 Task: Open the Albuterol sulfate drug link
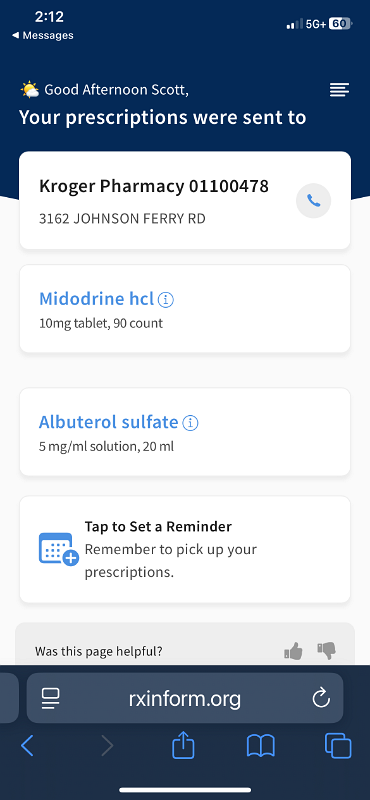tap(109, 422)
